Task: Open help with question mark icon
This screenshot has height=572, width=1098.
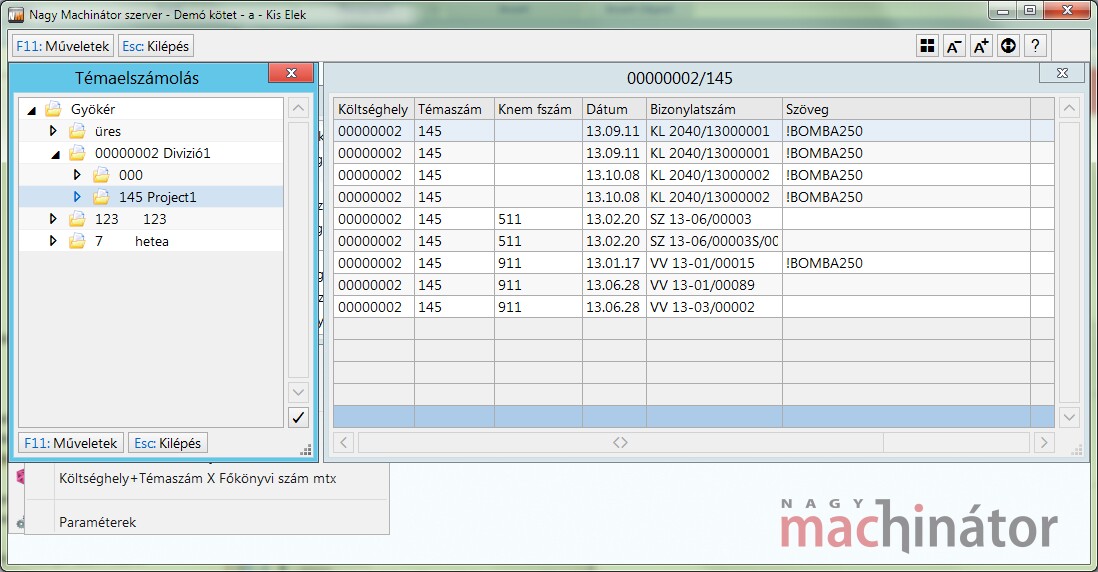Action: coord(1035,46)
